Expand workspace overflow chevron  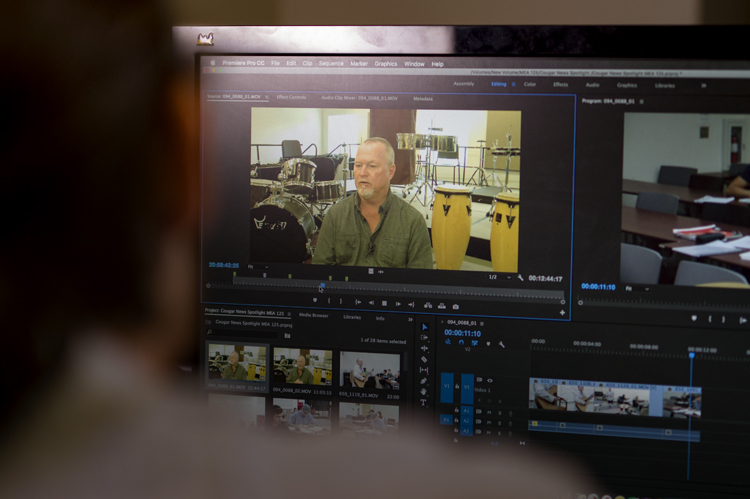[x=703, y=86]
